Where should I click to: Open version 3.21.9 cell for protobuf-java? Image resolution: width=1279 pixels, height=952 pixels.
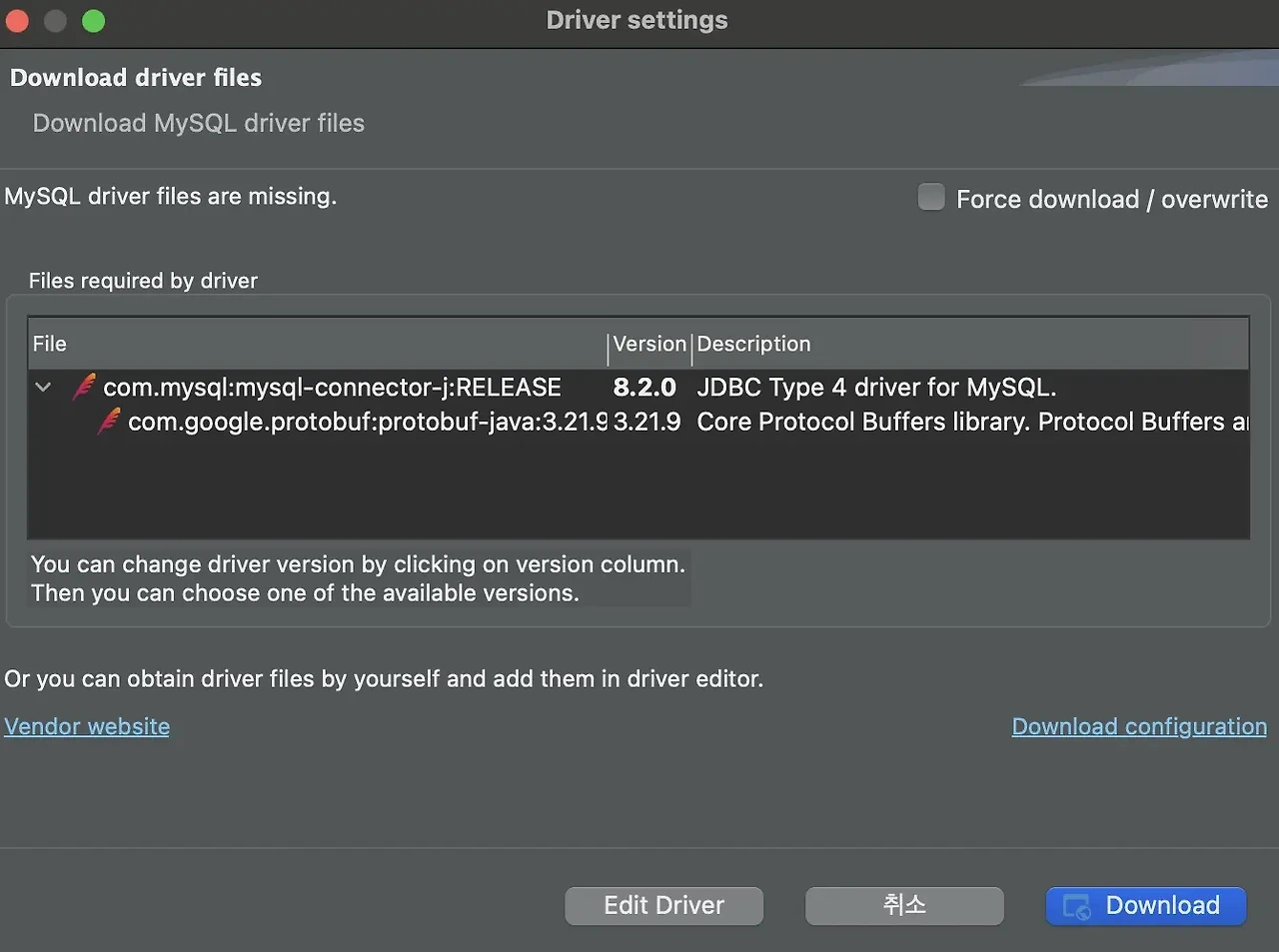click(647, 422)
